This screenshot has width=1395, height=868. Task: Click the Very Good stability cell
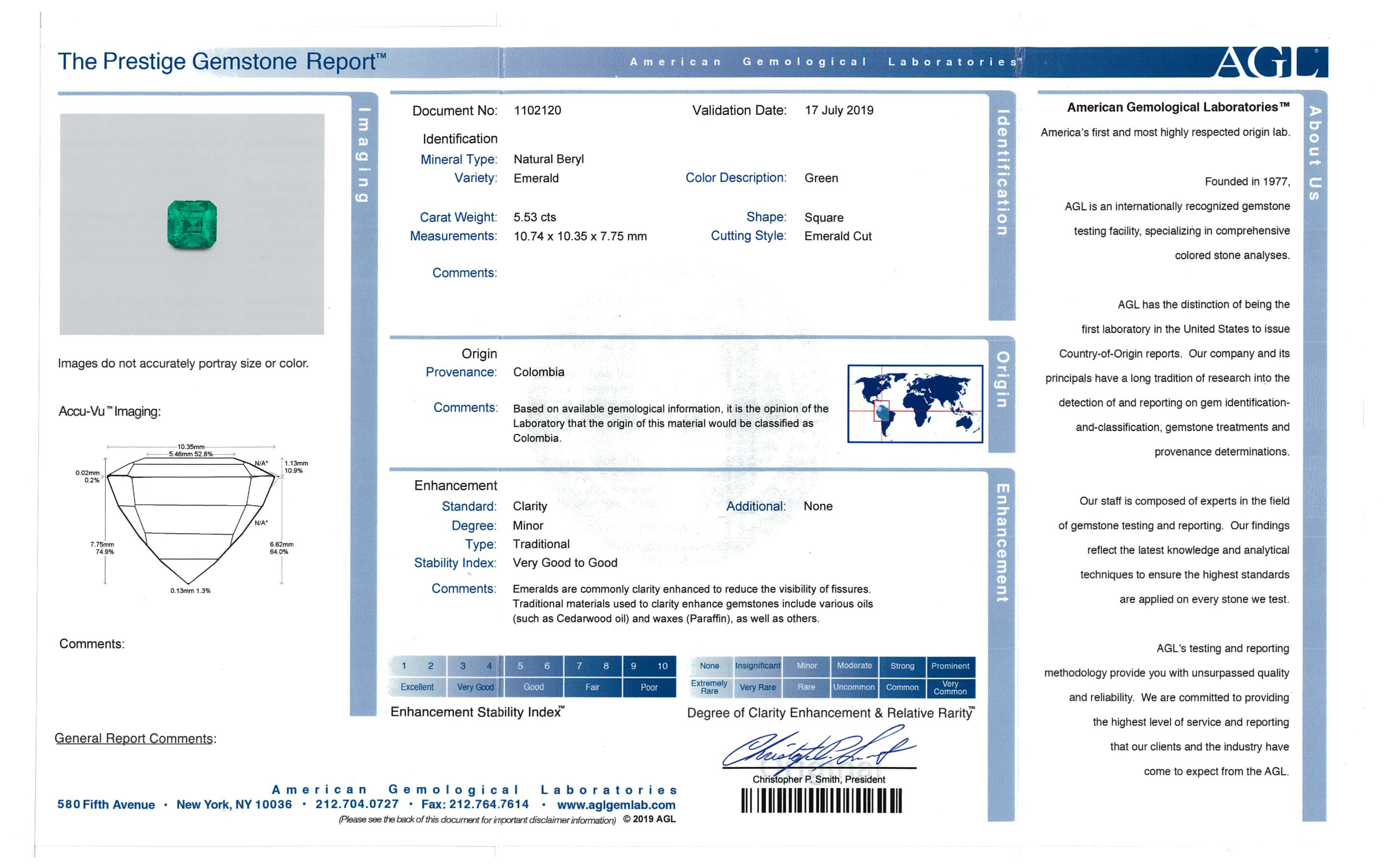point(475,687)
